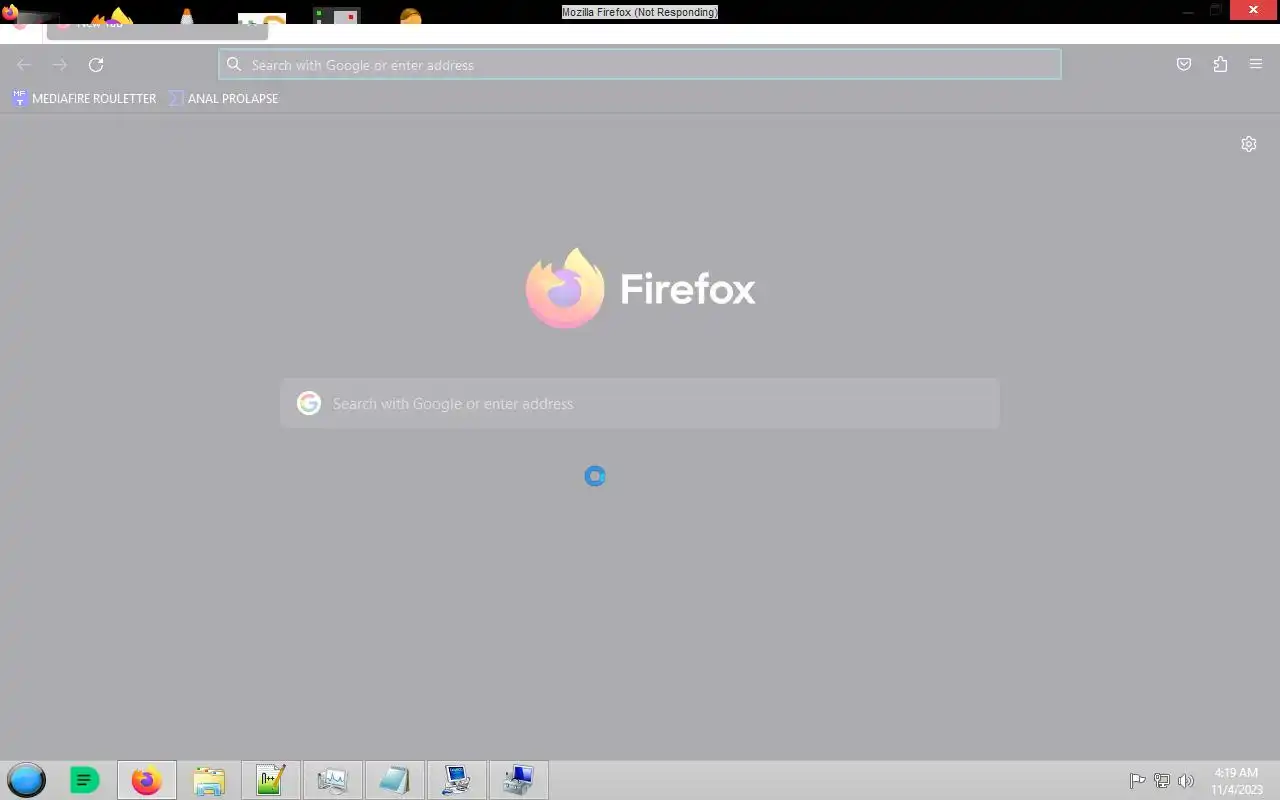The height and width of the screenshot is (800, 1280).
Task: Click the Firefox icon in title bar corner
Action: [10, 14]
